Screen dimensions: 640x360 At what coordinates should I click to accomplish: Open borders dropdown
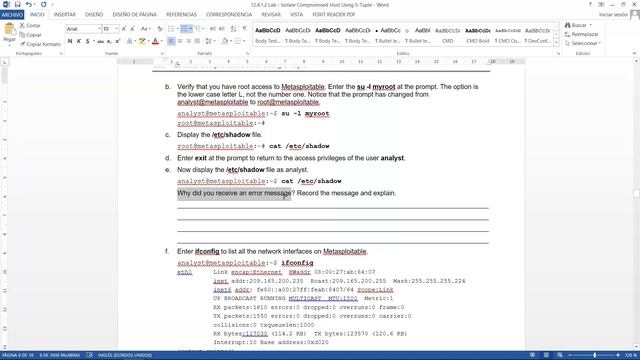[244, 41]
